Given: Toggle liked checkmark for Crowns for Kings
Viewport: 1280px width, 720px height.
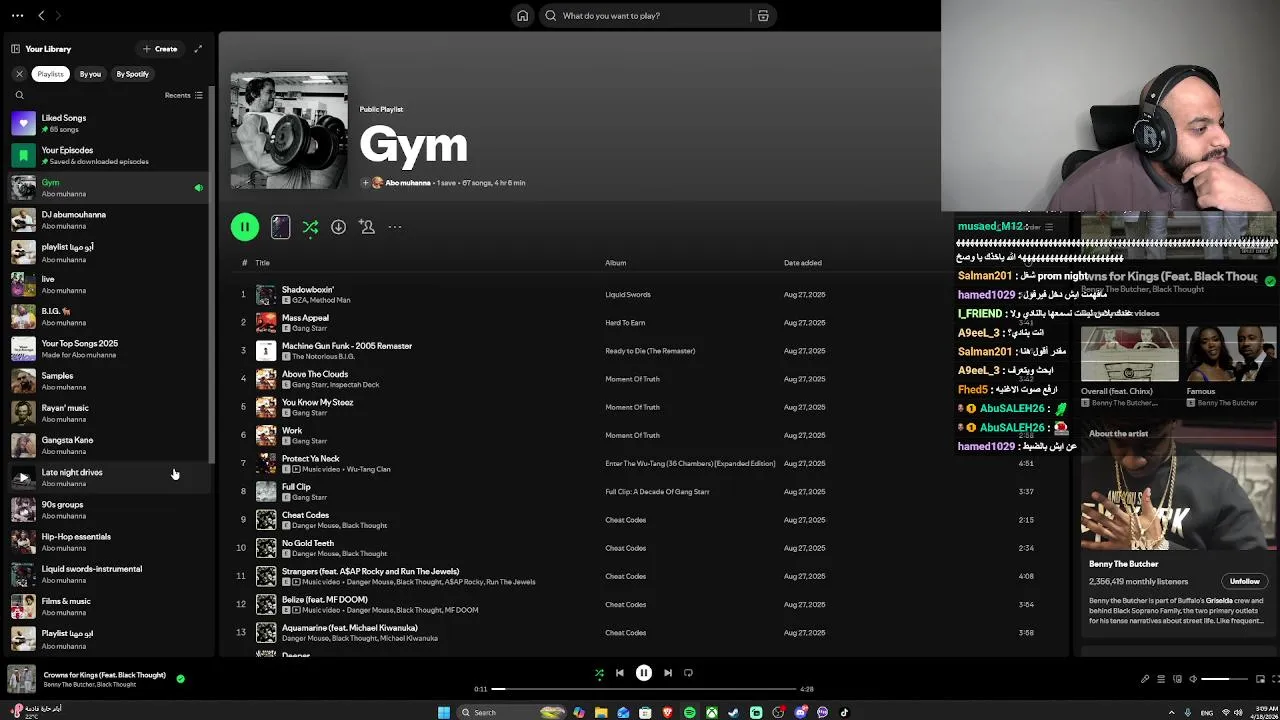Looking at the screenshot, I should [180, 679].
